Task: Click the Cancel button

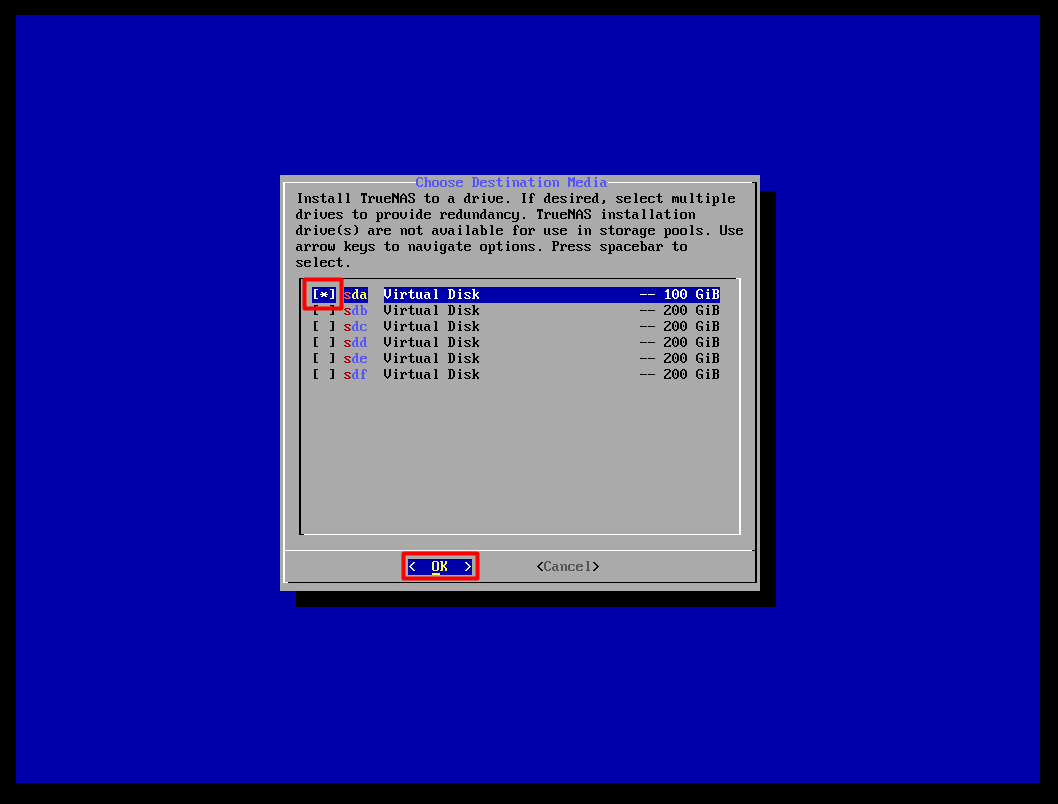Action: pos(567,566)
